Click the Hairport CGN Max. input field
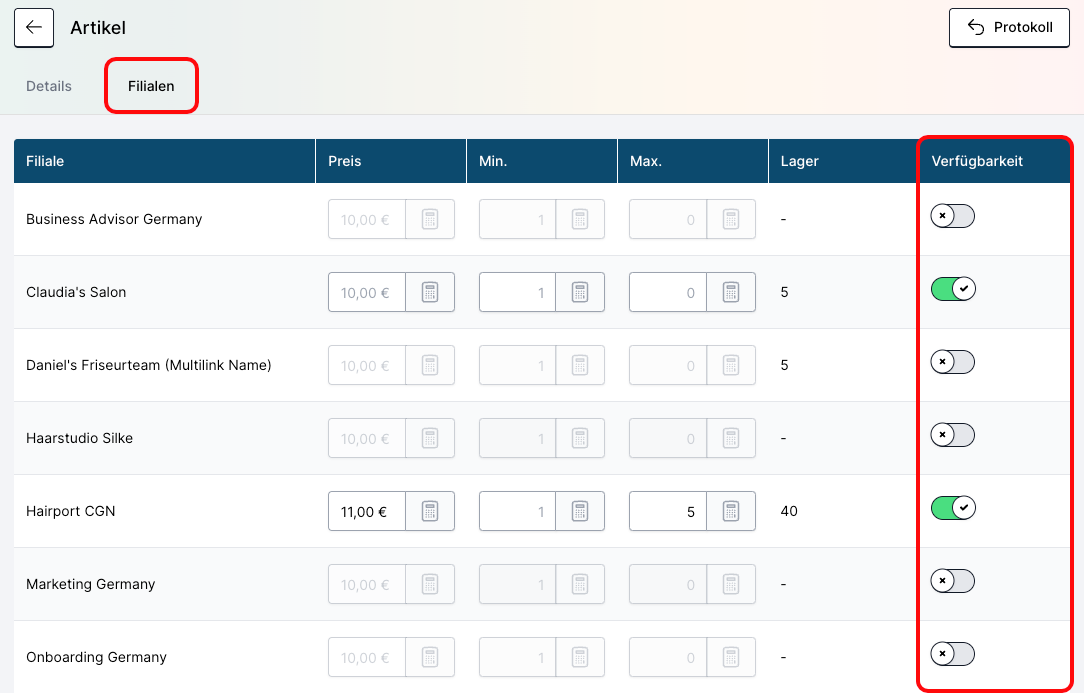Screen dimensions: 1084x693 coord(667,512)
